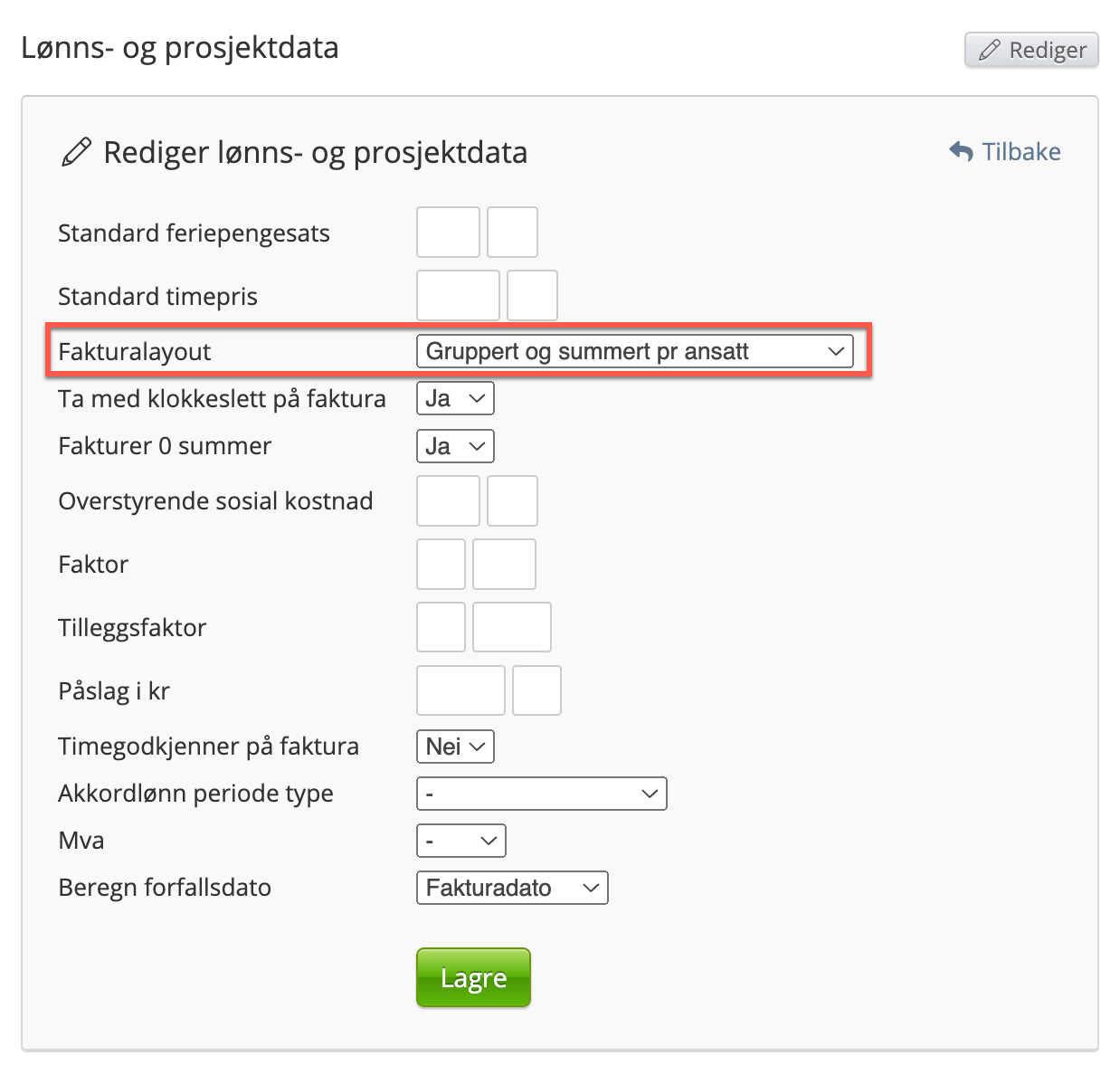
Task: Click the Tilbake back arrow icon
Action: pyautogui.click(x=961, y=152)
